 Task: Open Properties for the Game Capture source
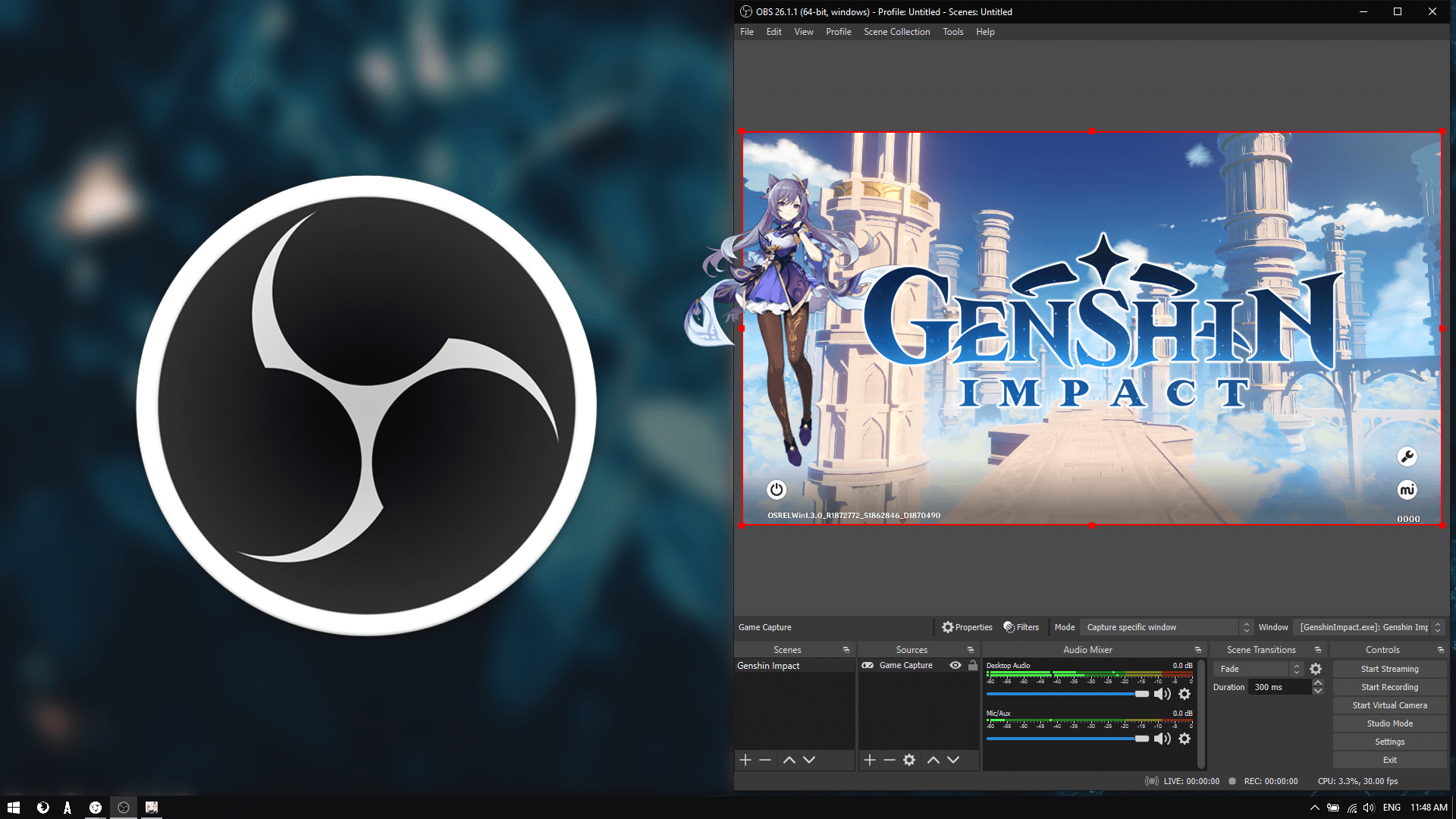(x=967, y=627)
